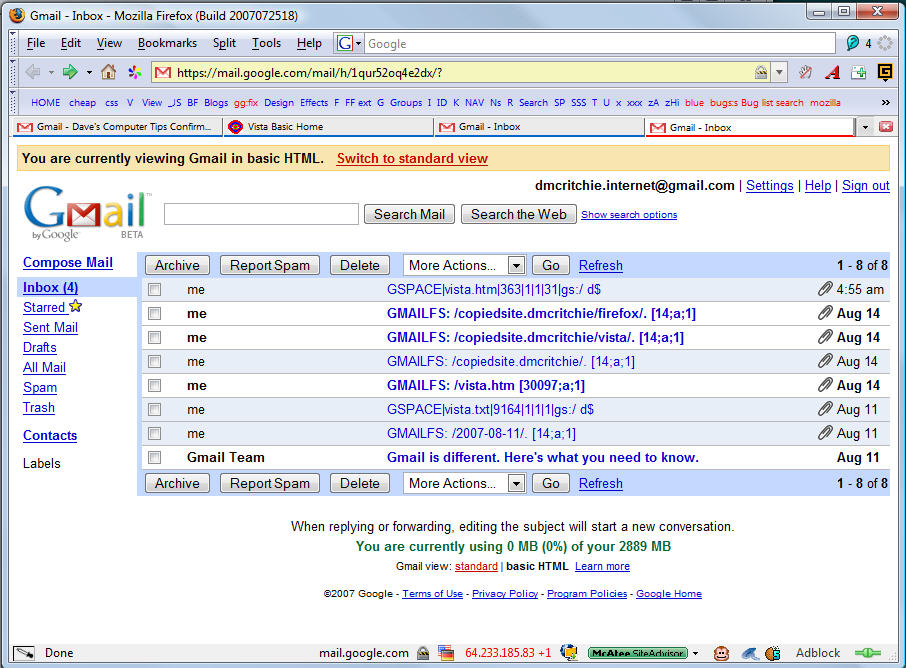The image size is (906, 668).
Task: Click the red close tab button
Action: point(886,127)
